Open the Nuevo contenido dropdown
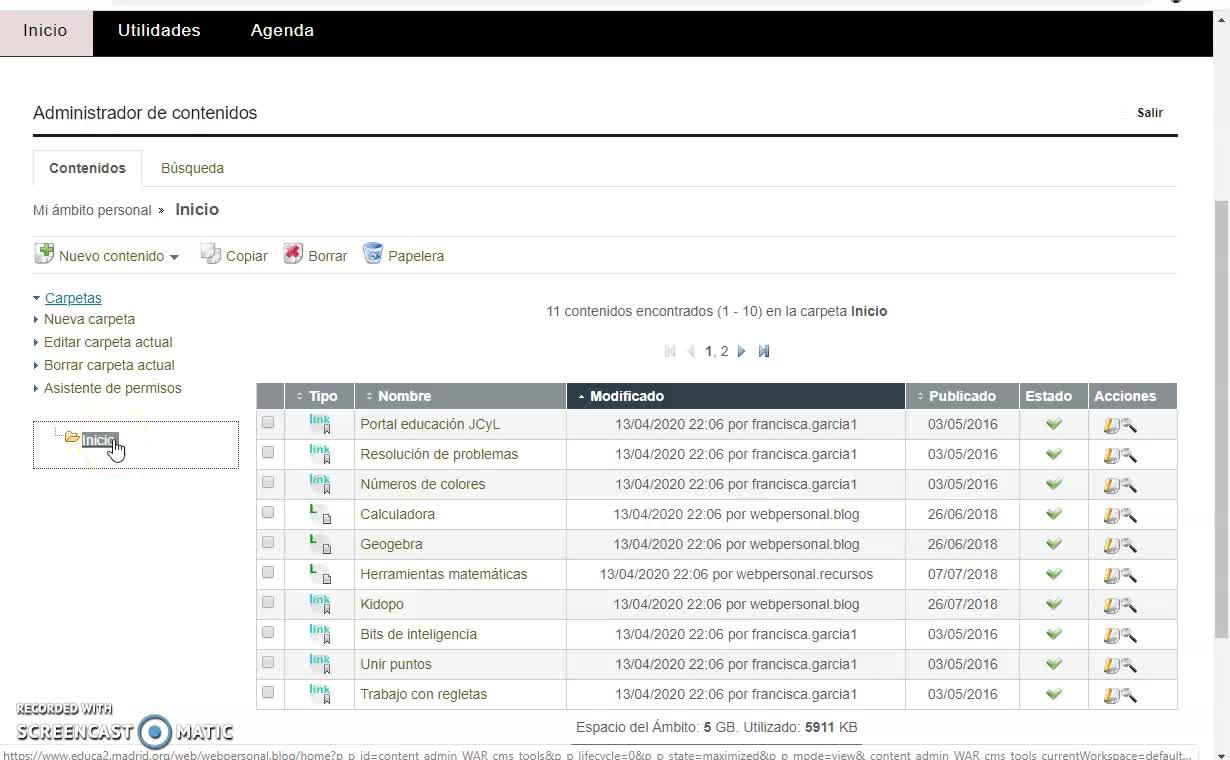The height and width of the screenshot is (760, 1230). (x=110, y=256)
